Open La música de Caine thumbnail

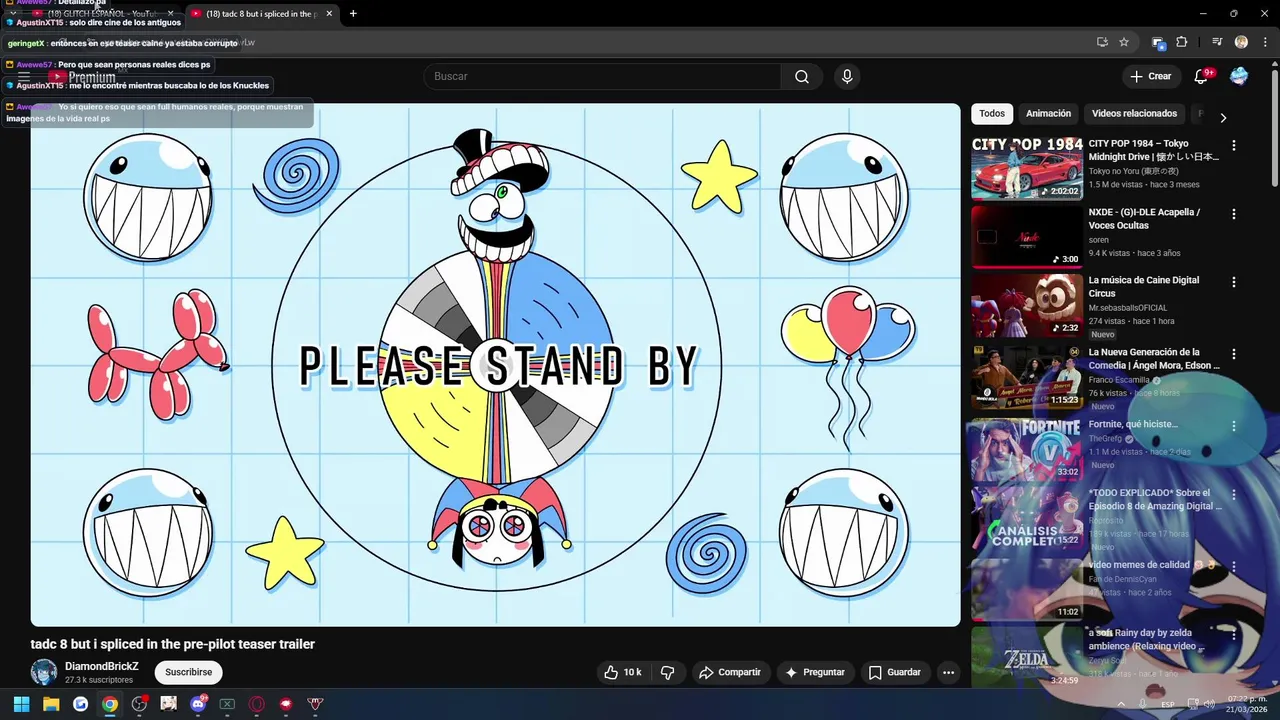coord(1027,306)
